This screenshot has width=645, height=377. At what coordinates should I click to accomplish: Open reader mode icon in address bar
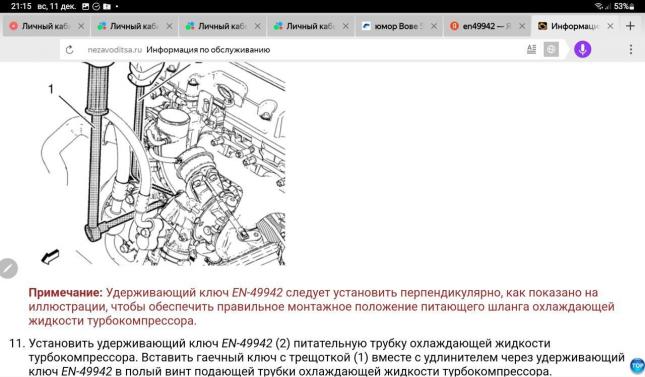[531, 49]
